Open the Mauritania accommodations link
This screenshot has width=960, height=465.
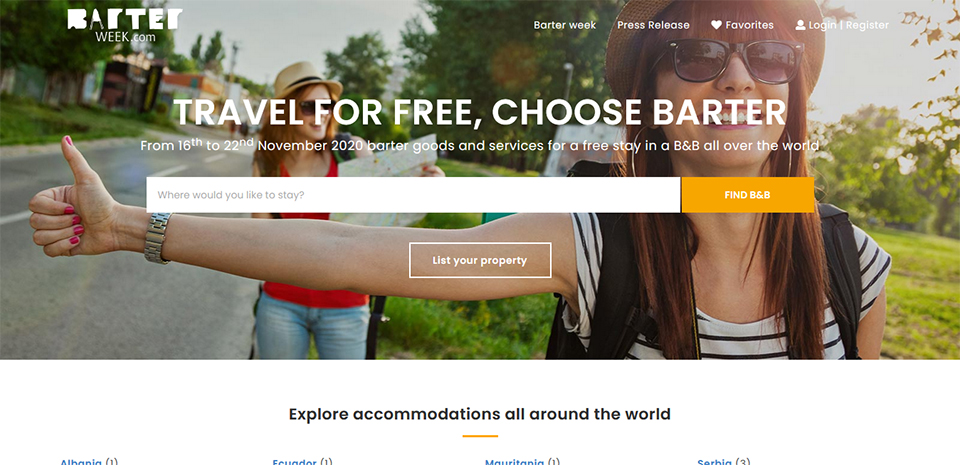[514, 462]
